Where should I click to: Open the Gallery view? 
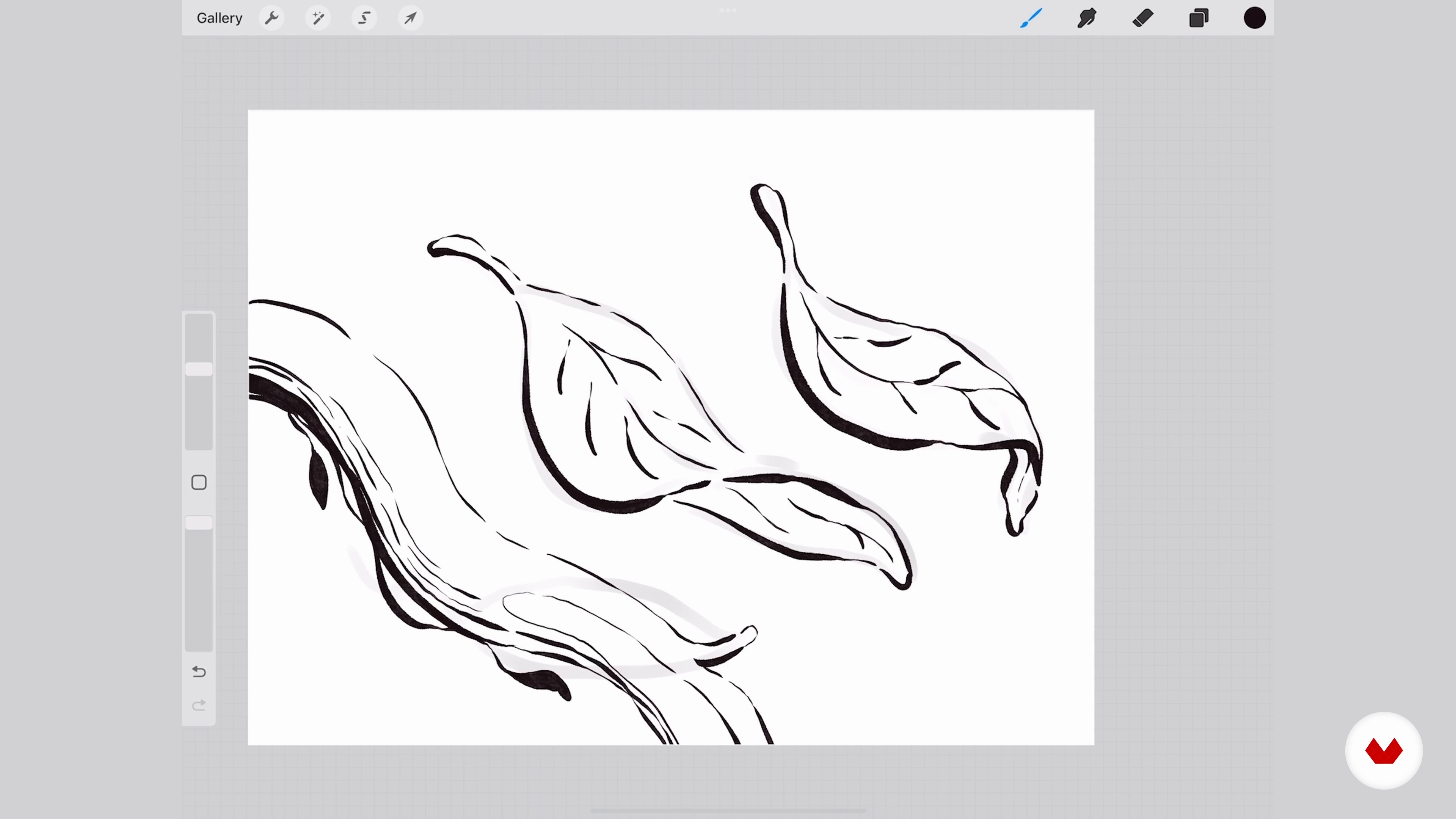click(x=219, y=18)
